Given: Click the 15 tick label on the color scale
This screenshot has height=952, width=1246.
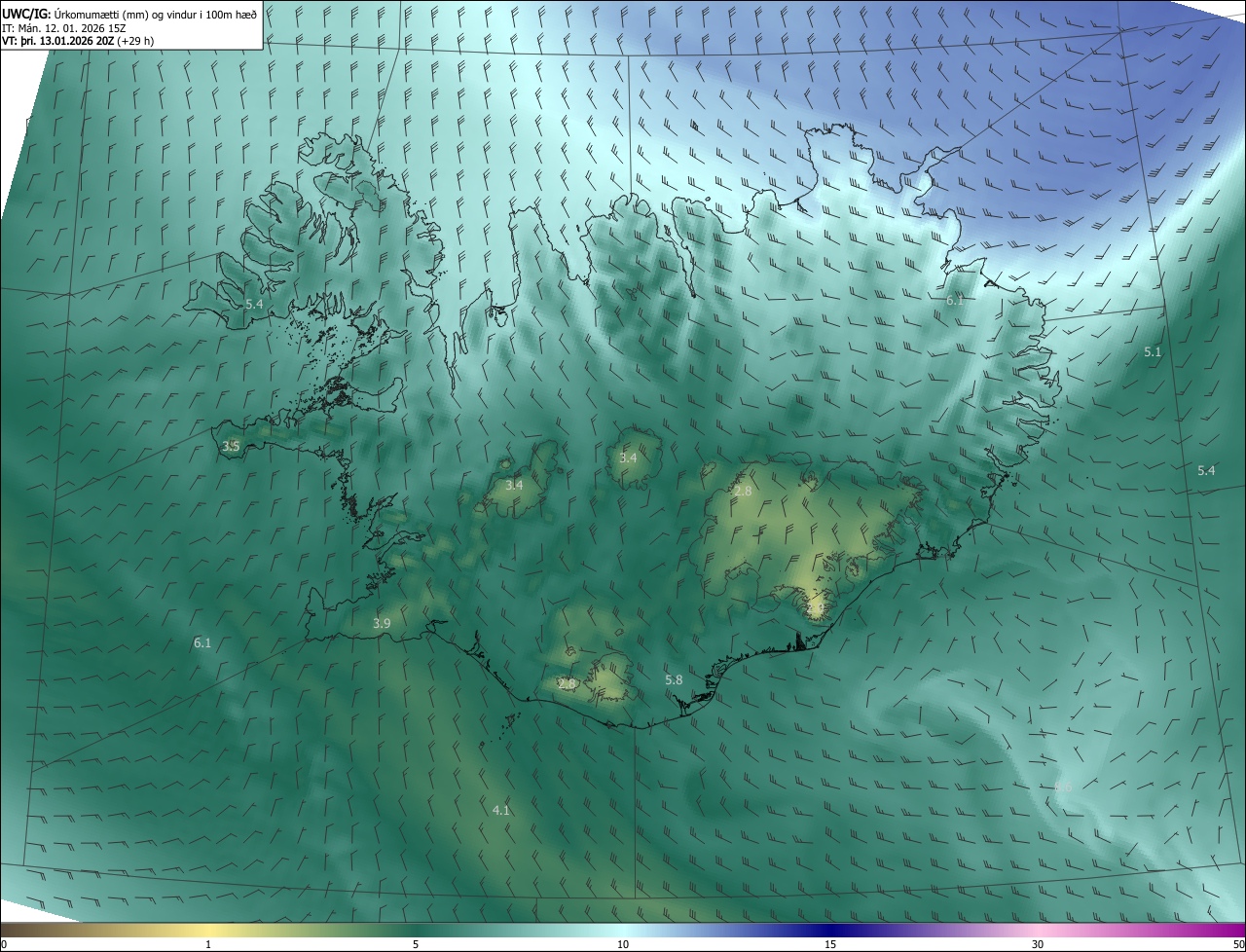Looking at the screenshot, I should [830, 944].
